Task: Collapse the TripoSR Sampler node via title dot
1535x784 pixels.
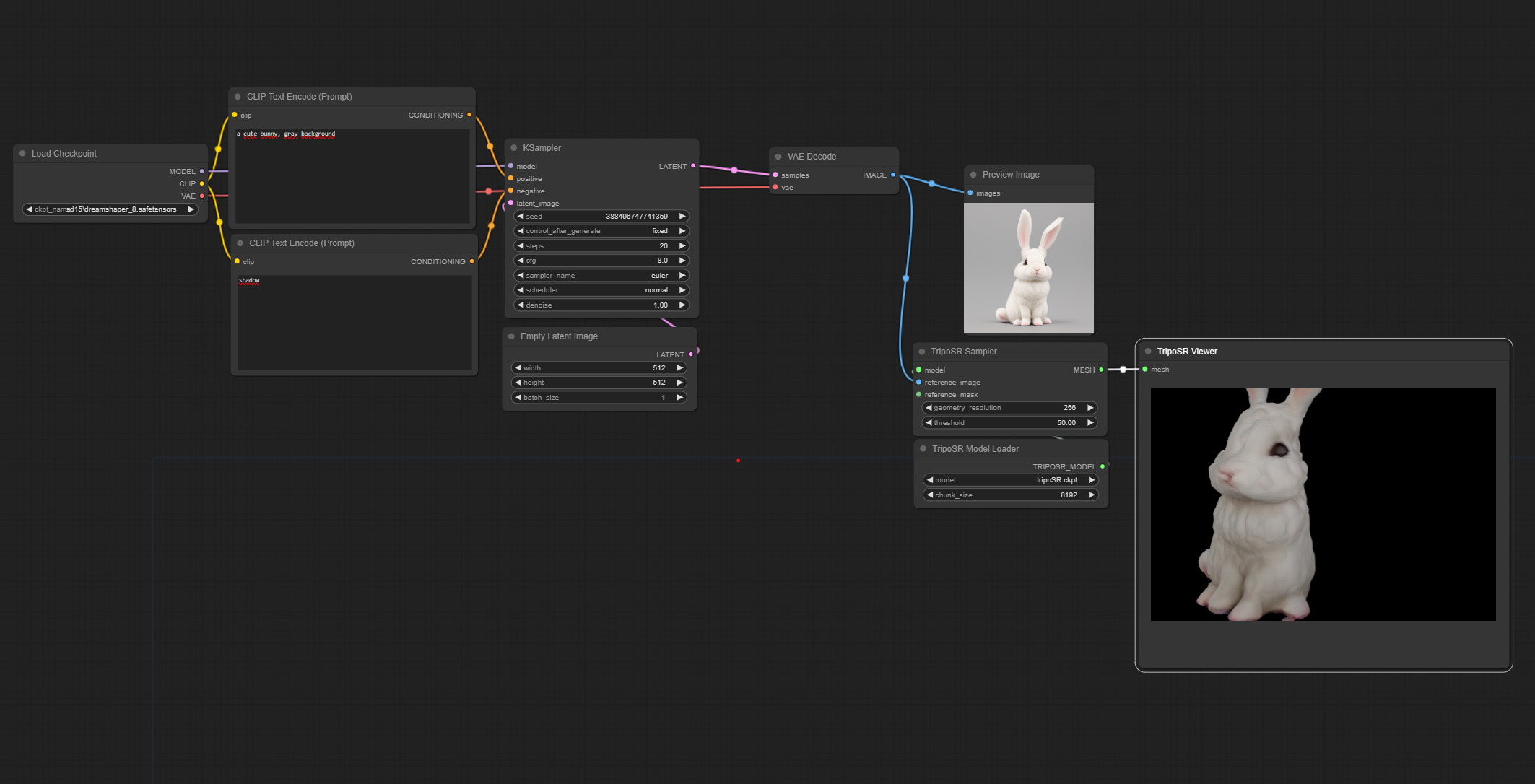Action: click(922, 352)
